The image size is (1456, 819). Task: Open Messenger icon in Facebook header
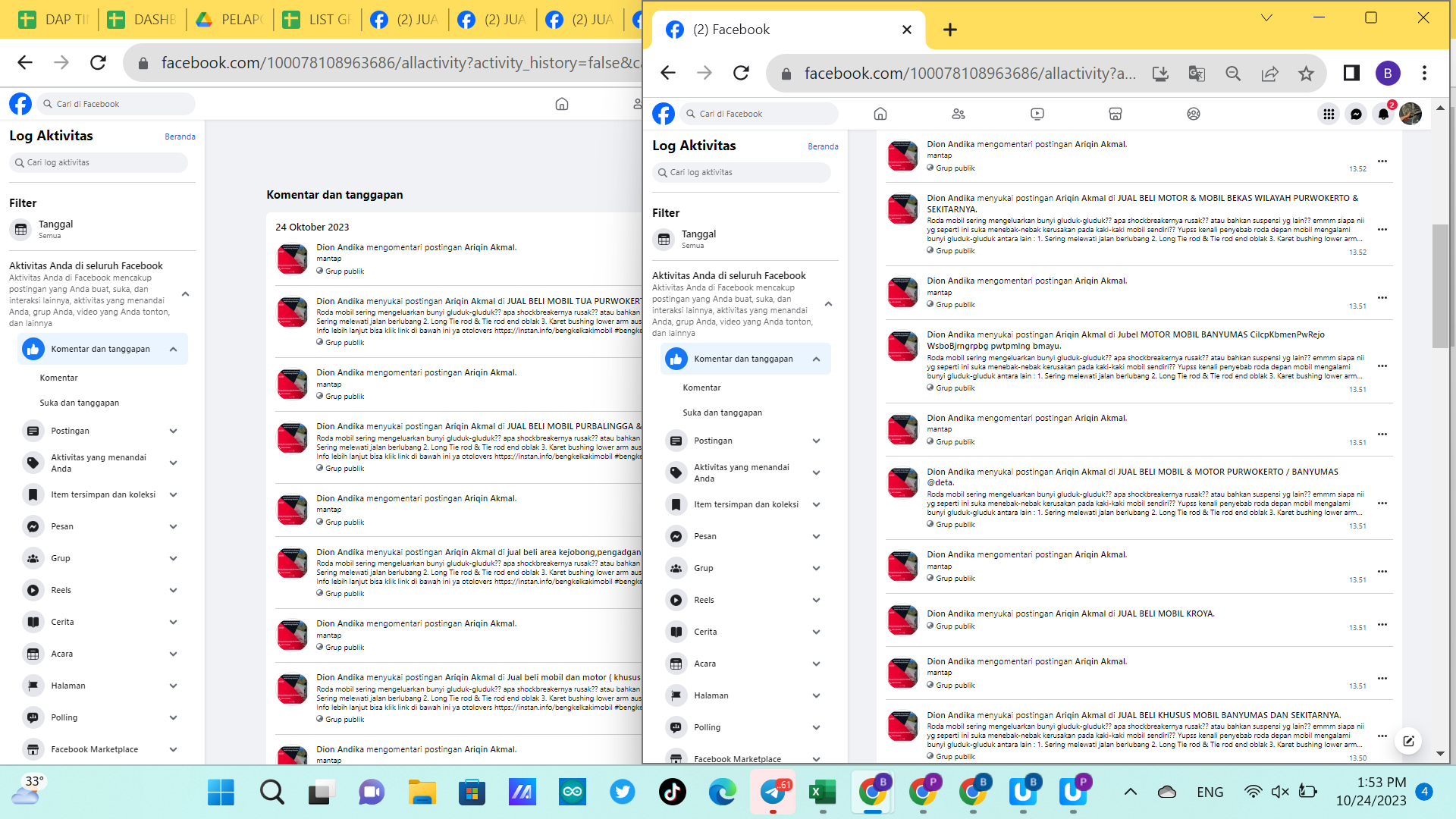(x=1356, y=114)
